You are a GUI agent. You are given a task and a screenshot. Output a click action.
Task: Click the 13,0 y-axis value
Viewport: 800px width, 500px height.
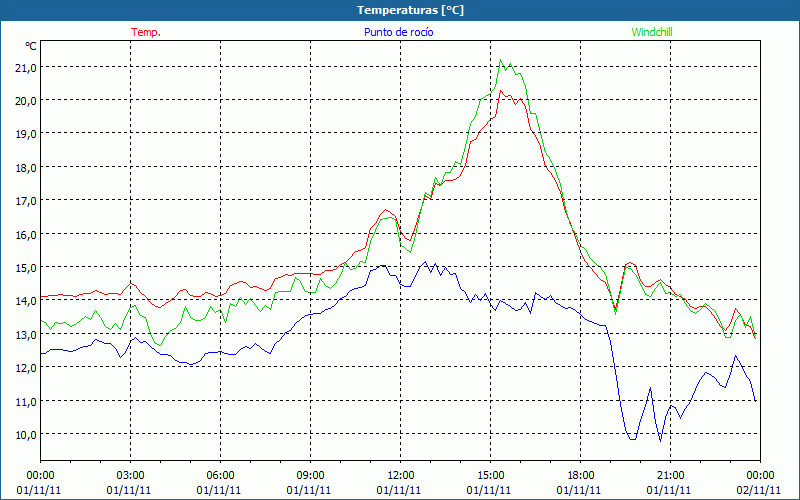[26, 335]
